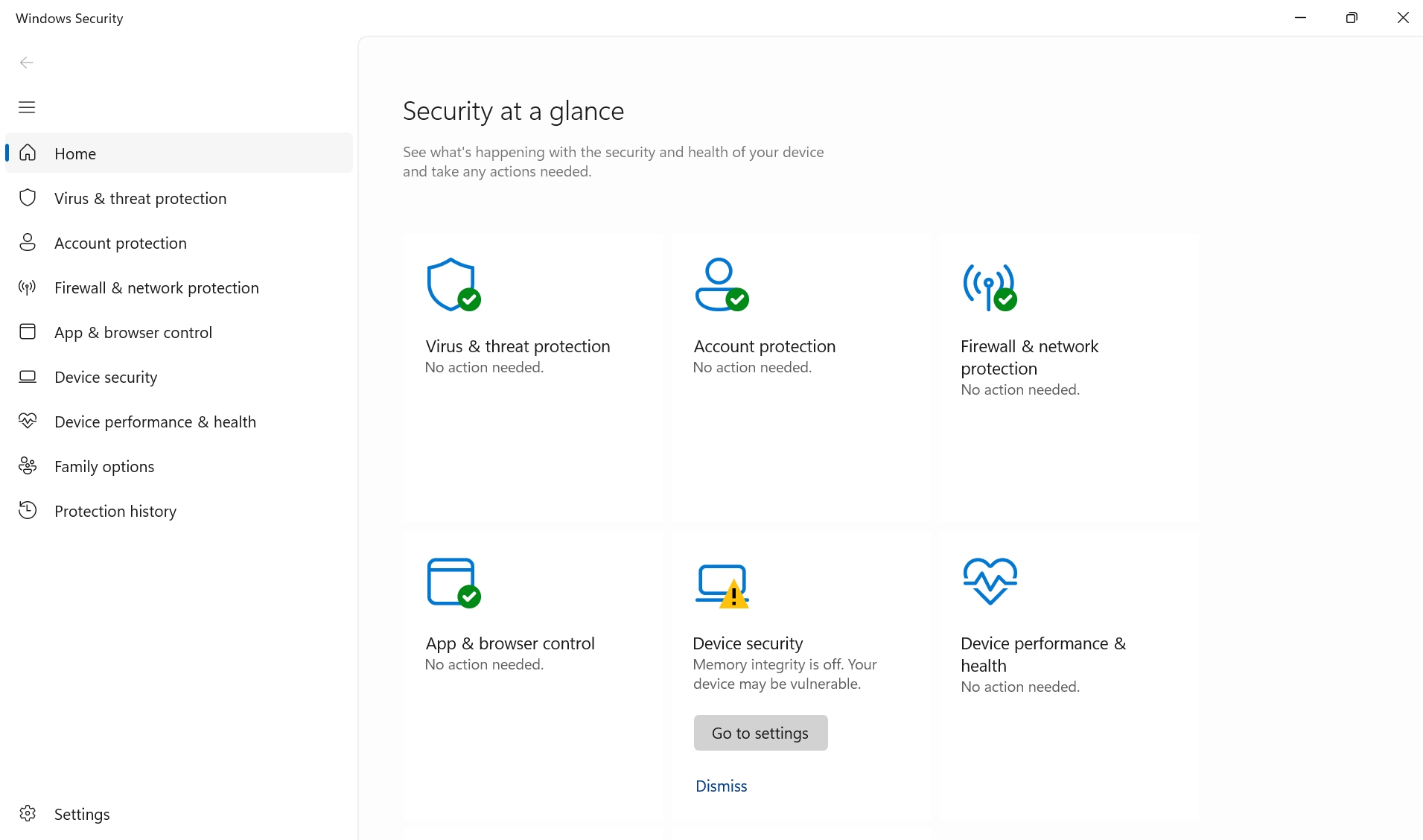
Task: Open Device security from the sidebar
Action: point(106,377)
